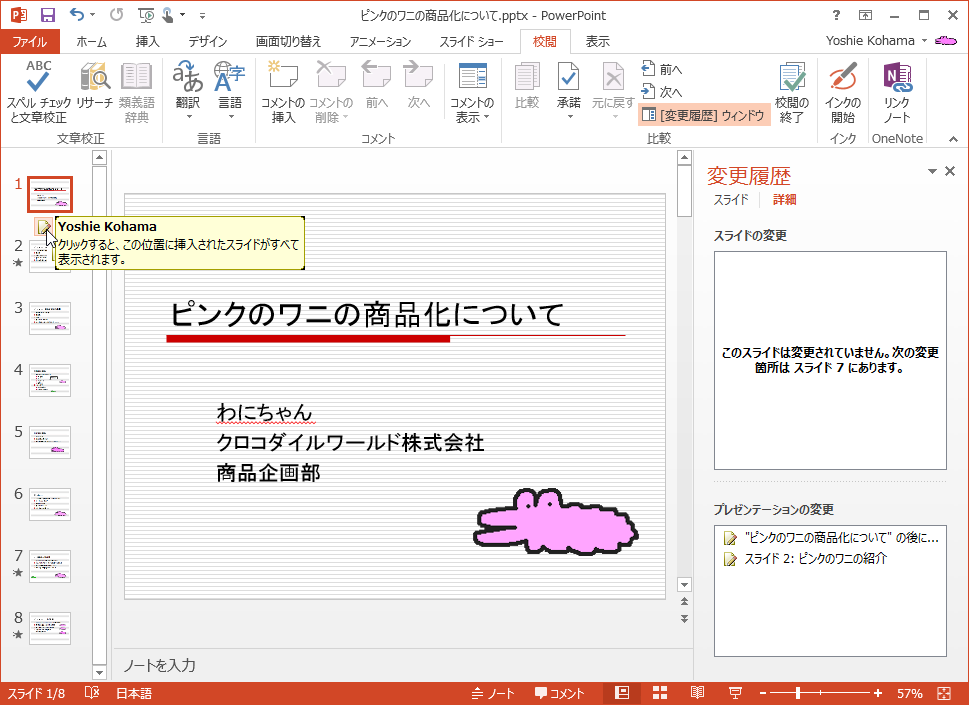Switch to the スライド tab in revisions pane

(x=730, y=200)
